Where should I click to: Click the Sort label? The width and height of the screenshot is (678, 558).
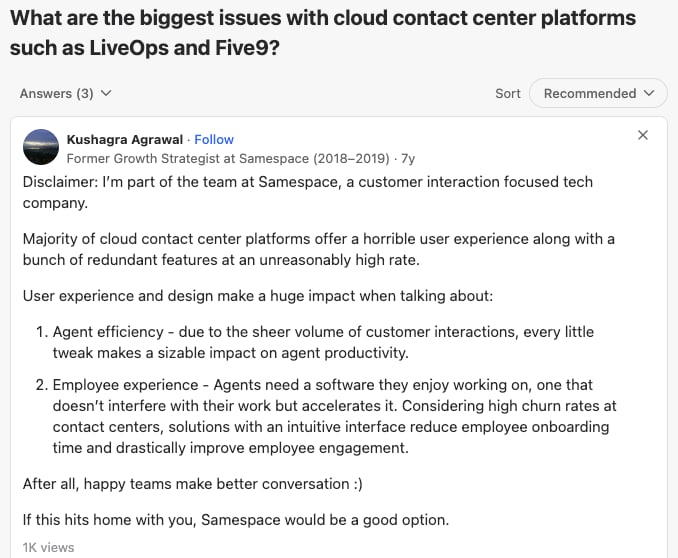(508, 93)
